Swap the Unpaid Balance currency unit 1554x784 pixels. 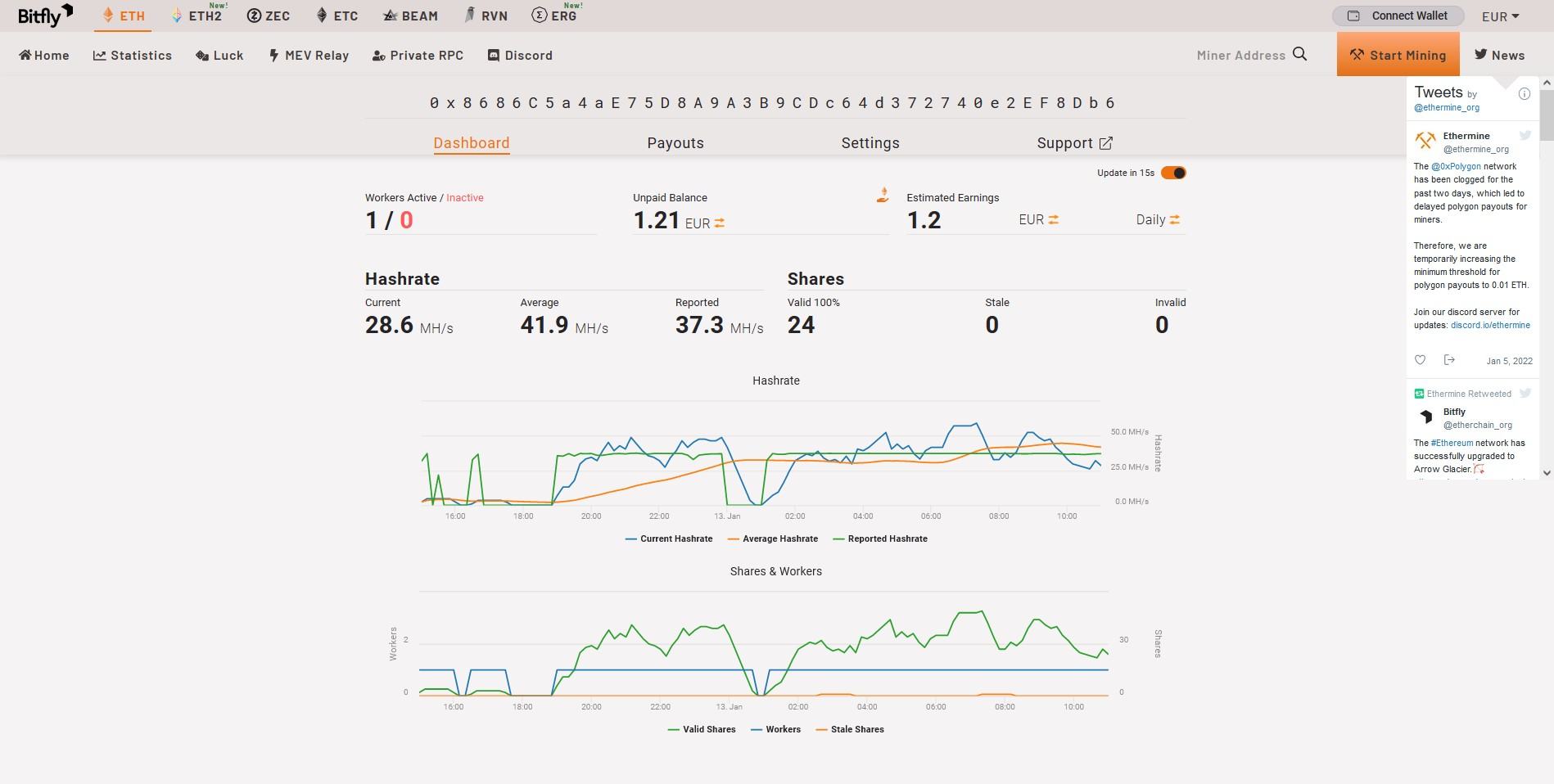720,223
